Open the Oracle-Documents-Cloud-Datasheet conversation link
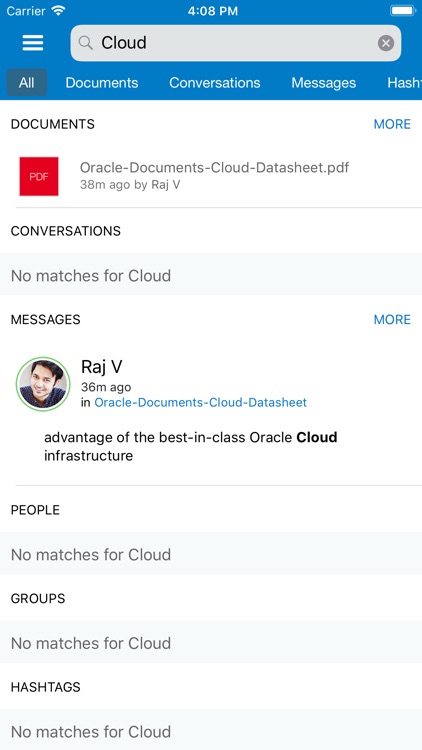This screenshot has width=422, height=750. tap(200, 402)
